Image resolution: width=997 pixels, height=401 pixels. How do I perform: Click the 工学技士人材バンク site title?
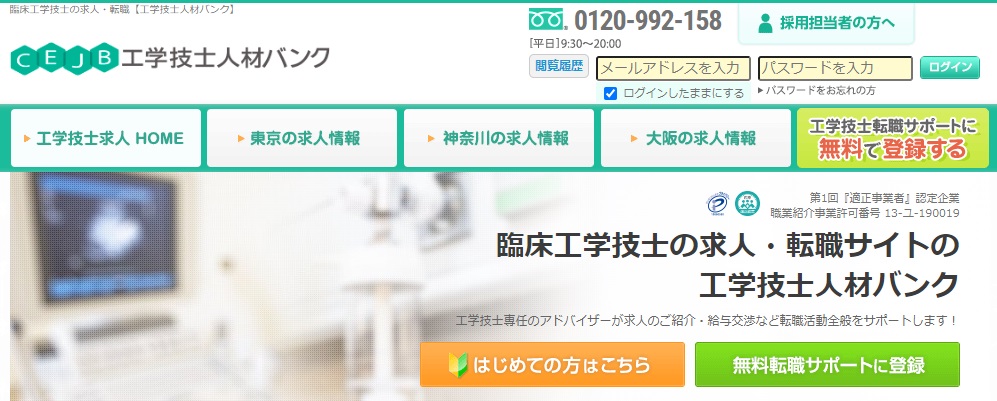(x=226, y=58)
